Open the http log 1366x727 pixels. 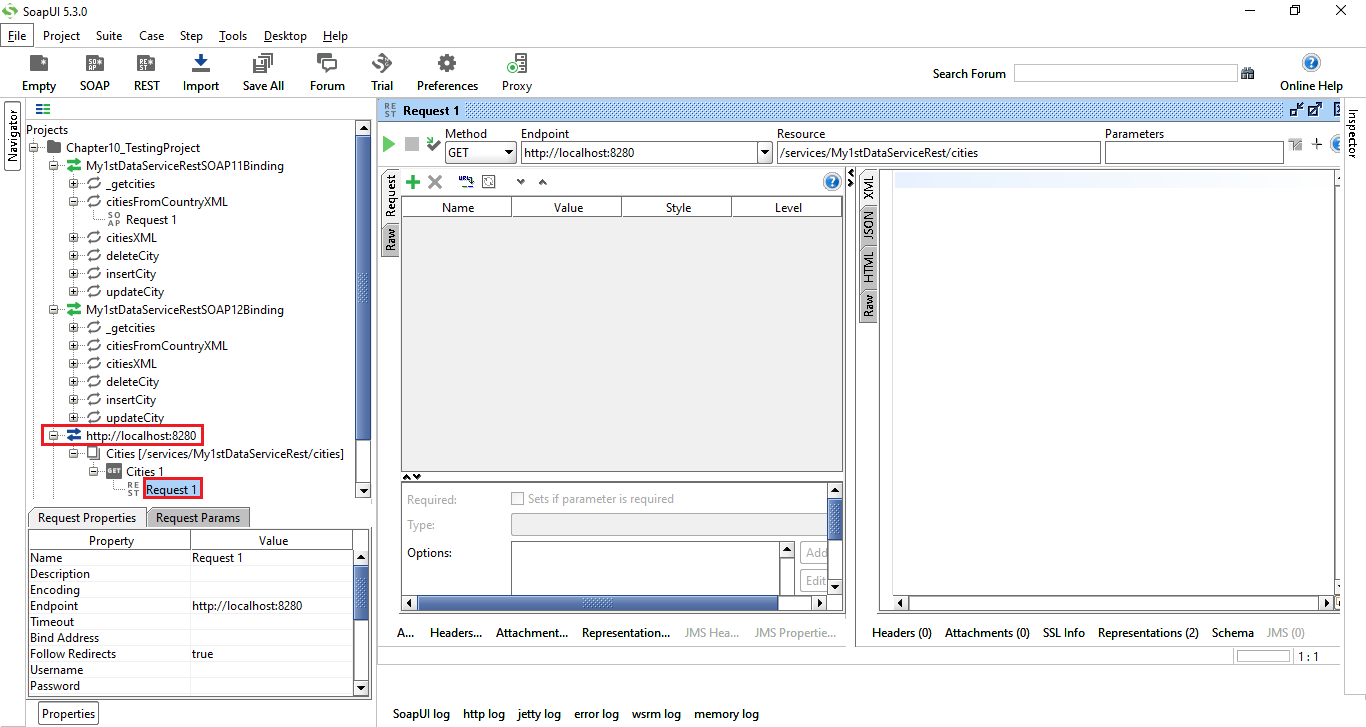[x=484, y=714]
